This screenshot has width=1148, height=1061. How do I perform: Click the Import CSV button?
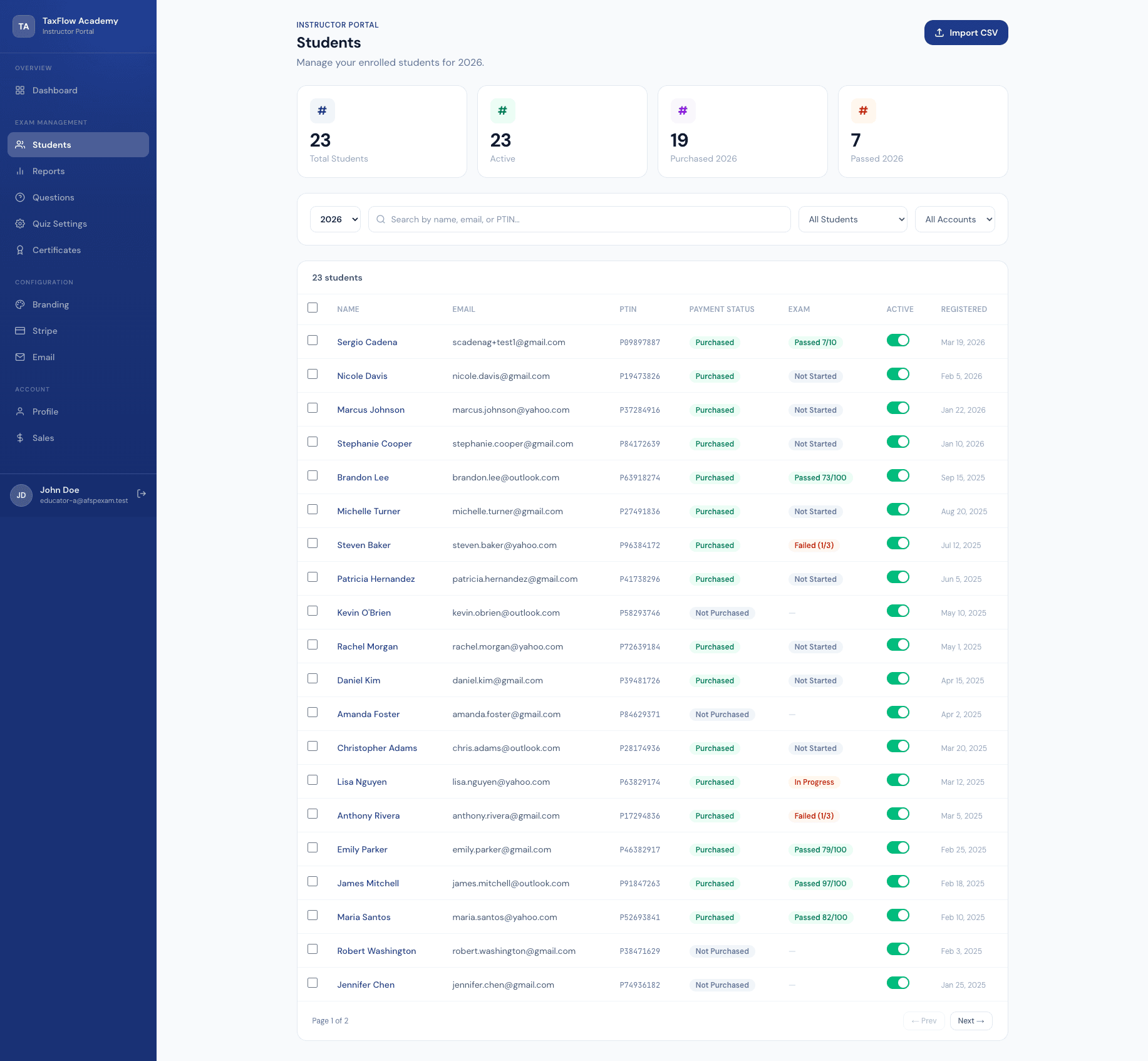tap(966, 33)
